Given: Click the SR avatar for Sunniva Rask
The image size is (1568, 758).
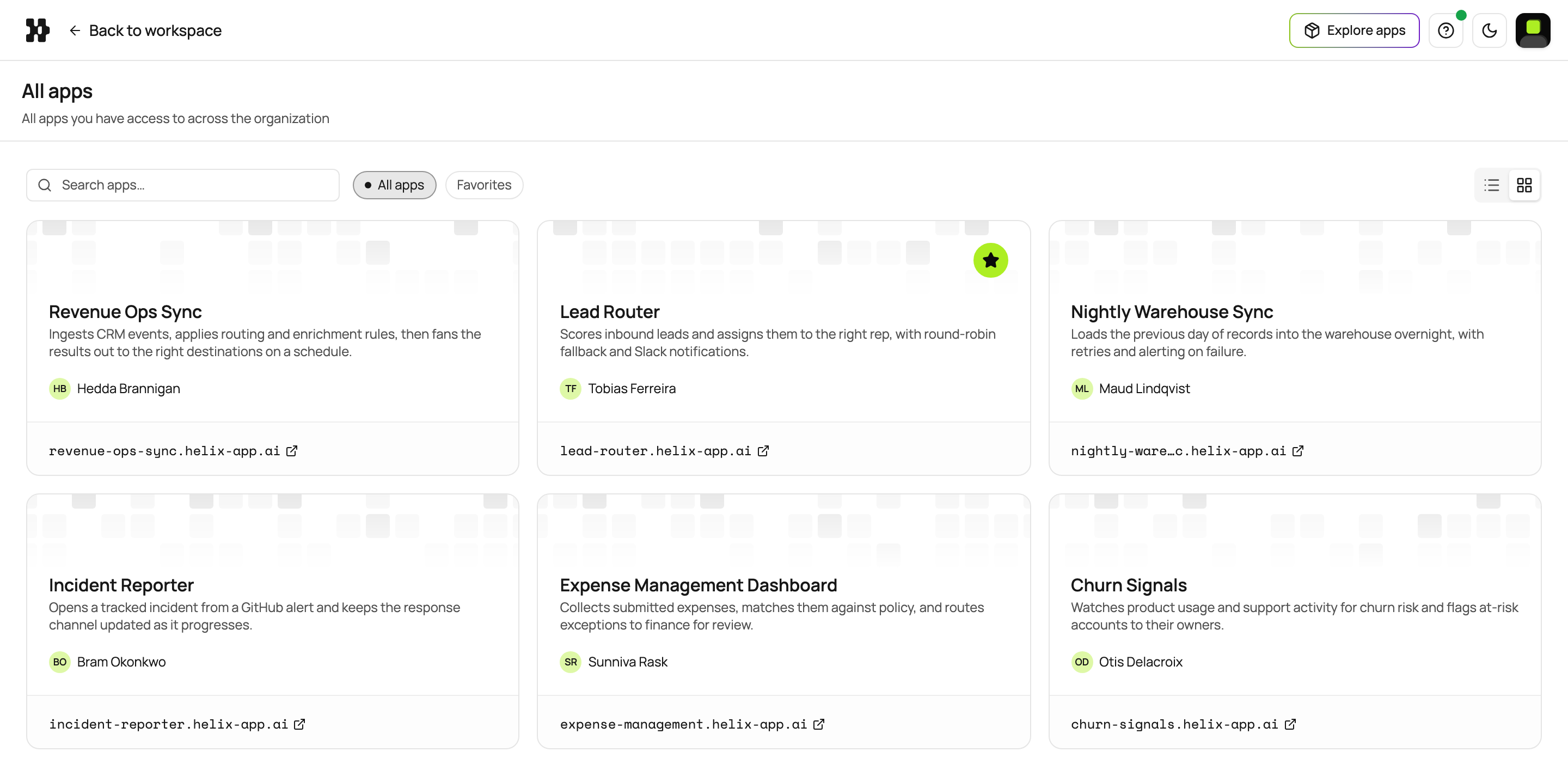Looking at the screenshot, I should click(571, 662).
